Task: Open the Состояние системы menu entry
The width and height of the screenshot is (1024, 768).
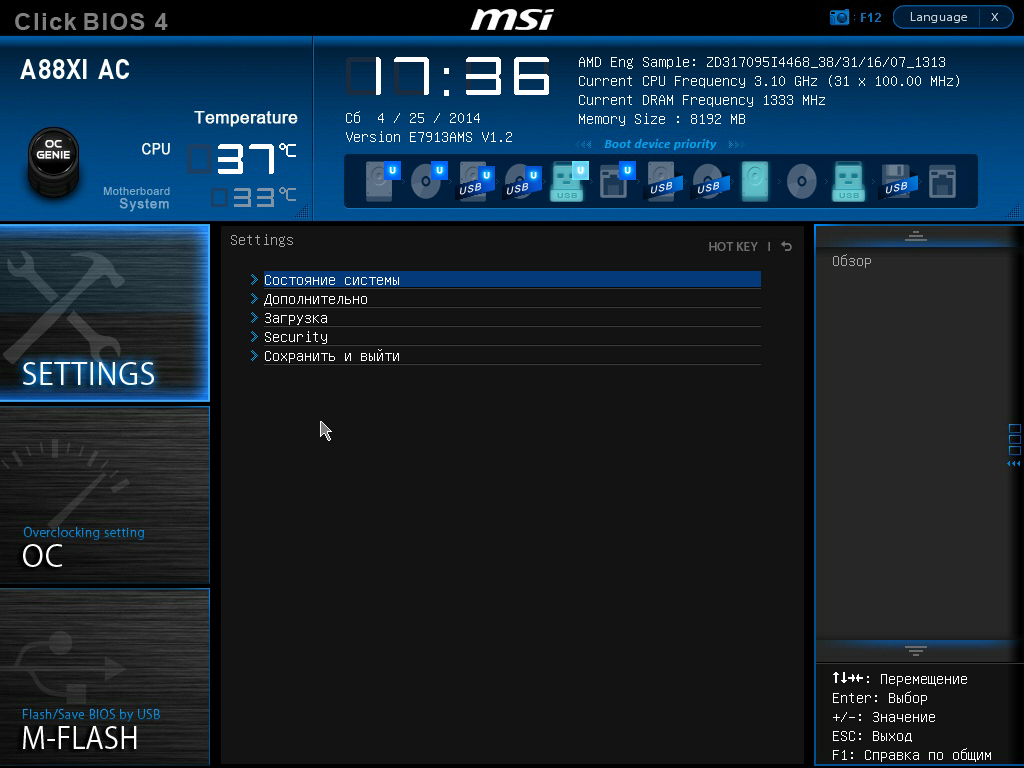Action: coord(512,280)
